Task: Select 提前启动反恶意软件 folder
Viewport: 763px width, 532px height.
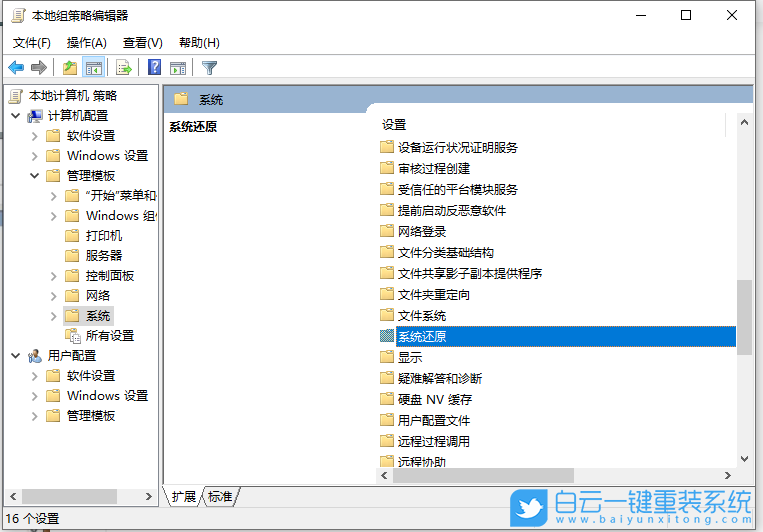Action: click(452, 210)
